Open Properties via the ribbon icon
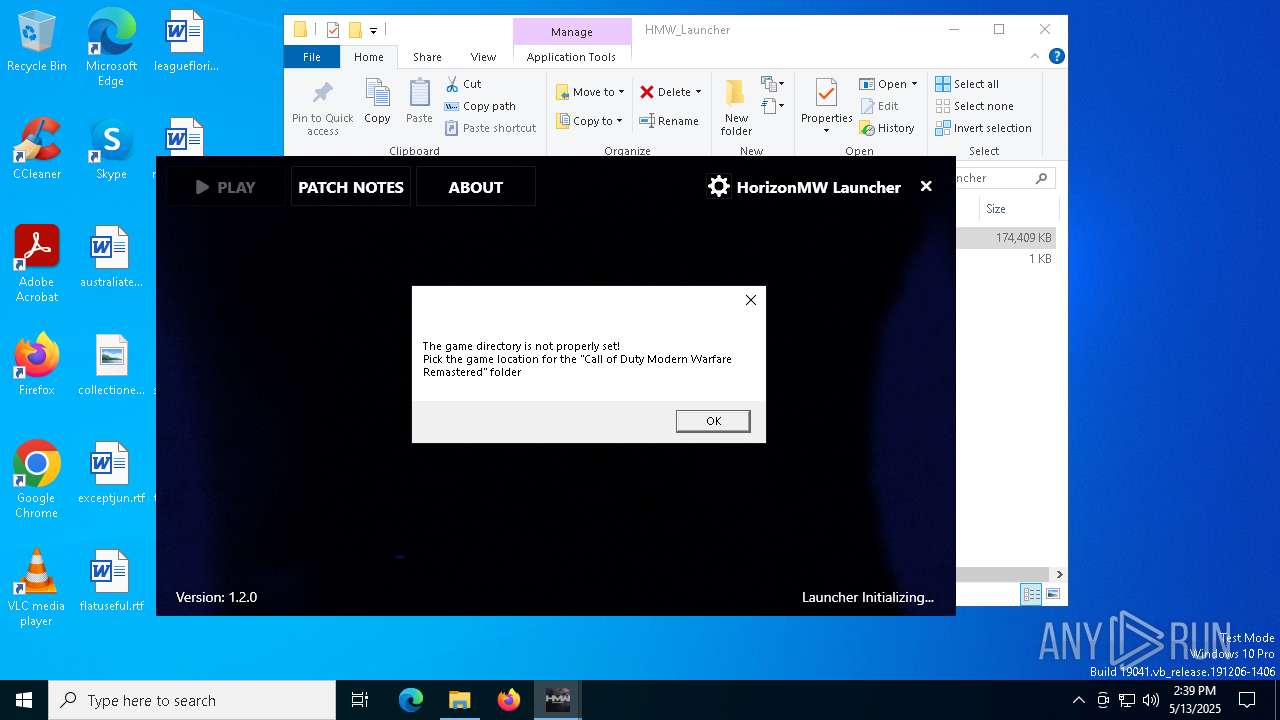1280x720 pixels. 826,93
